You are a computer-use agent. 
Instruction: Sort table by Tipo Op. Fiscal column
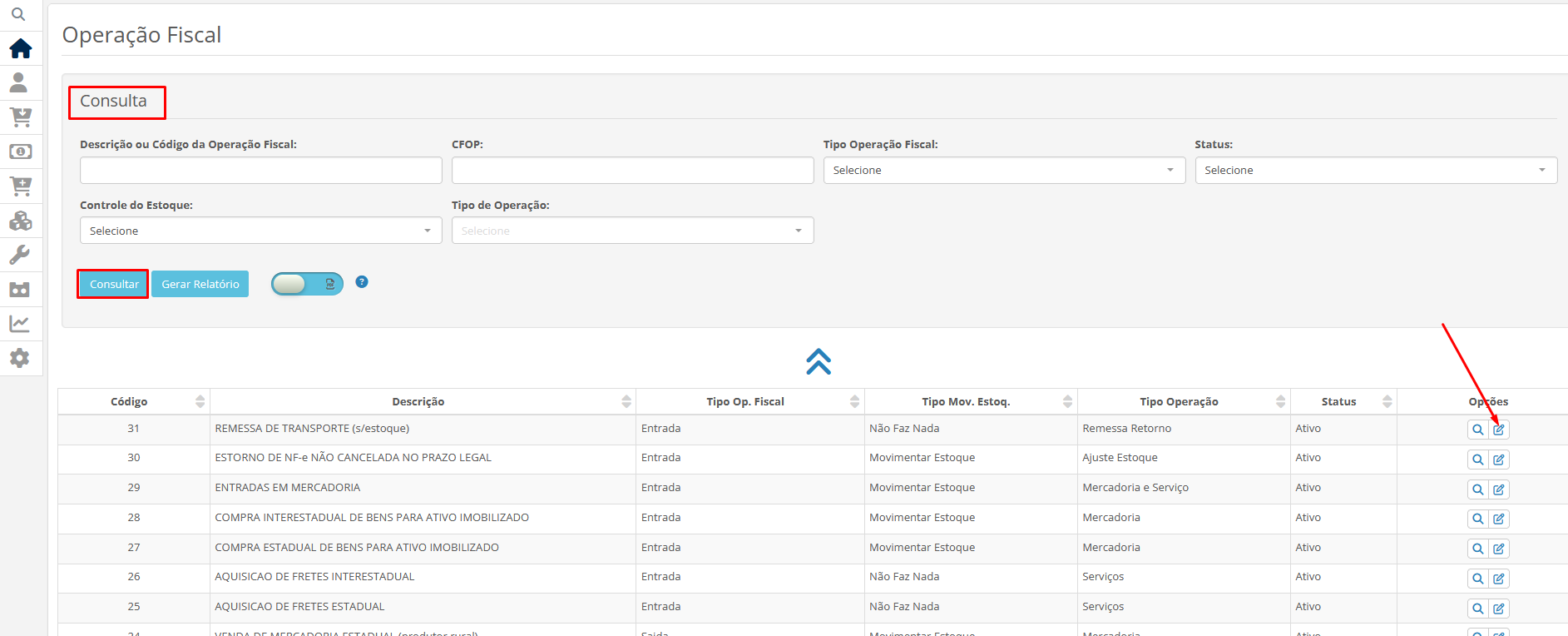(x=750, y=401)
